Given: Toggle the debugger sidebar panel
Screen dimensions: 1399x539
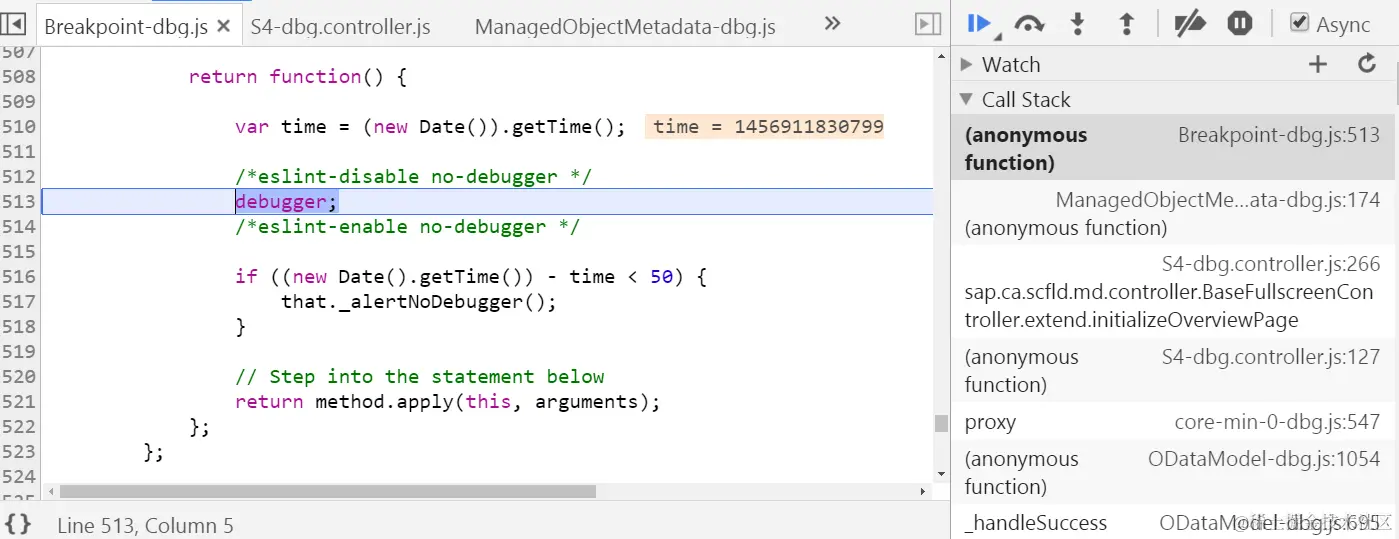Looking at the screenshot, I should point(928,23).
